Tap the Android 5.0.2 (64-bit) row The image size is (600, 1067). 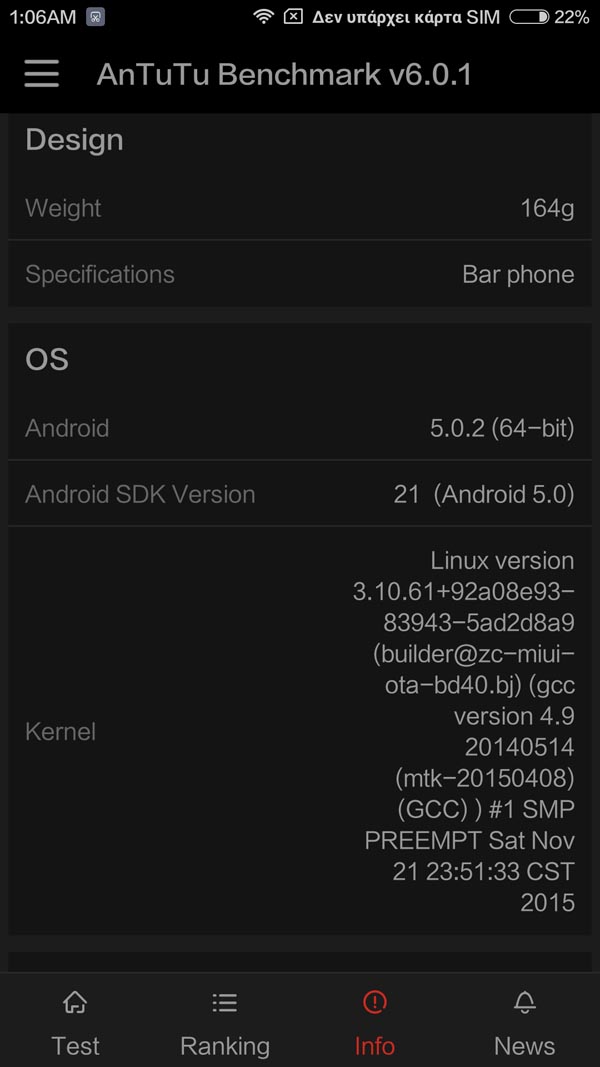[x=300, y=428]
